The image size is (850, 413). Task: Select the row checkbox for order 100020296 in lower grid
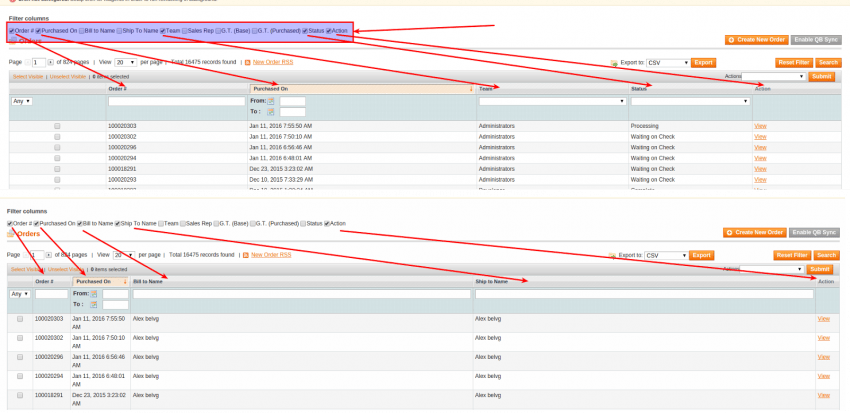(20, 357)
